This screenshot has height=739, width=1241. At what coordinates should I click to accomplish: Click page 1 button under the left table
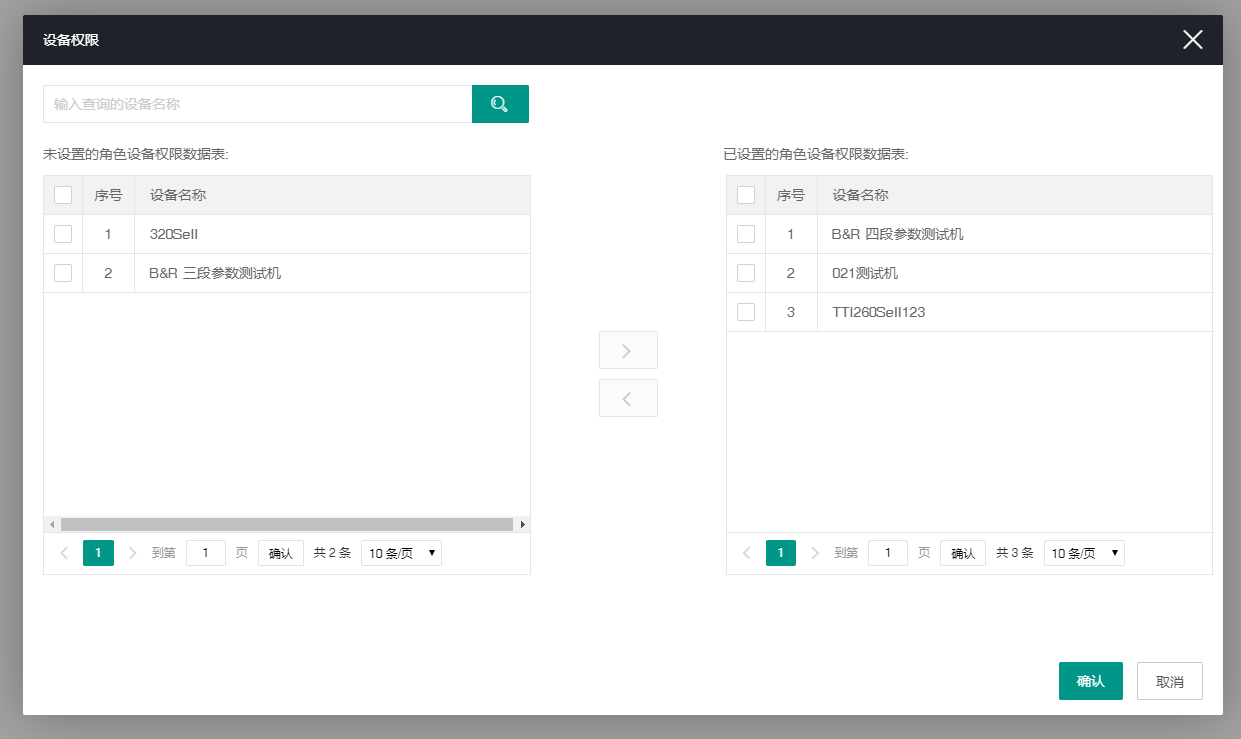point(98,552)
